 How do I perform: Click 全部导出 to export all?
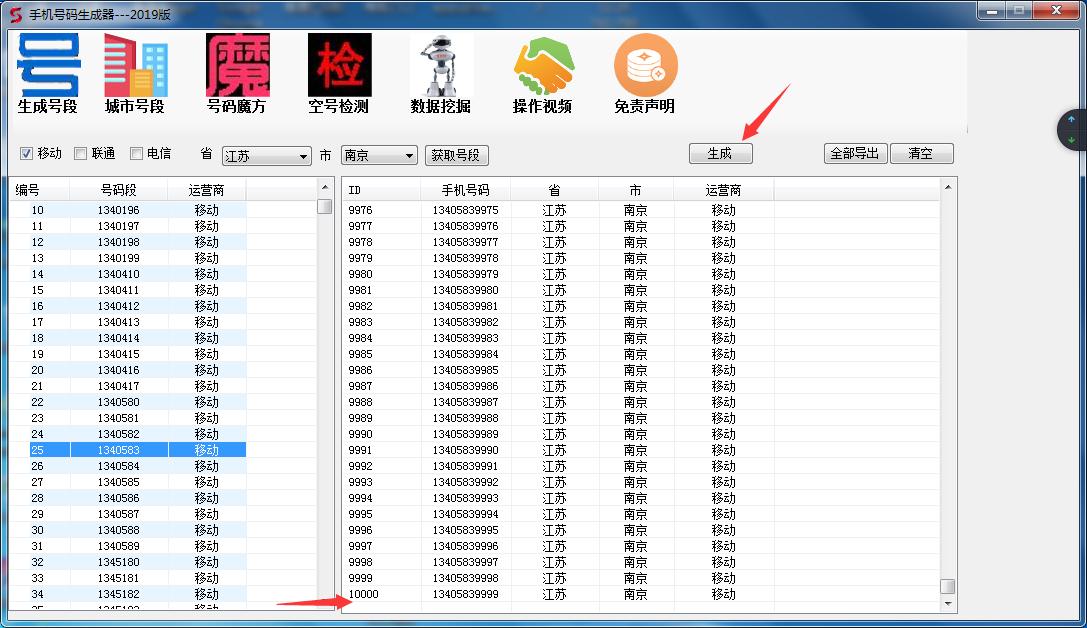click(x=855, y=154)
